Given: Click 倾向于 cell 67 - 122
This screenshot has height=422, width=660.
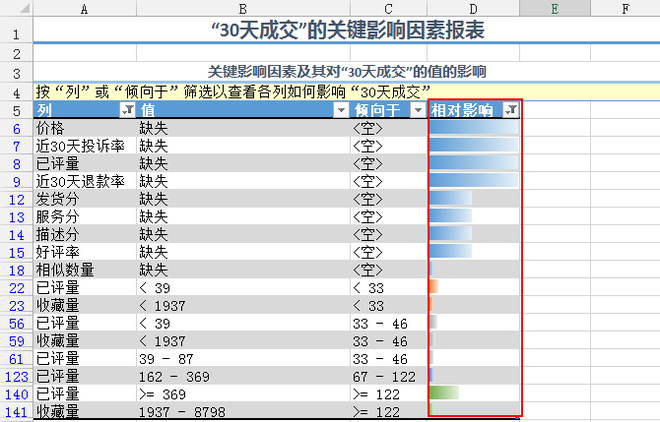Looking at the screenshot, I should (389, 376).
